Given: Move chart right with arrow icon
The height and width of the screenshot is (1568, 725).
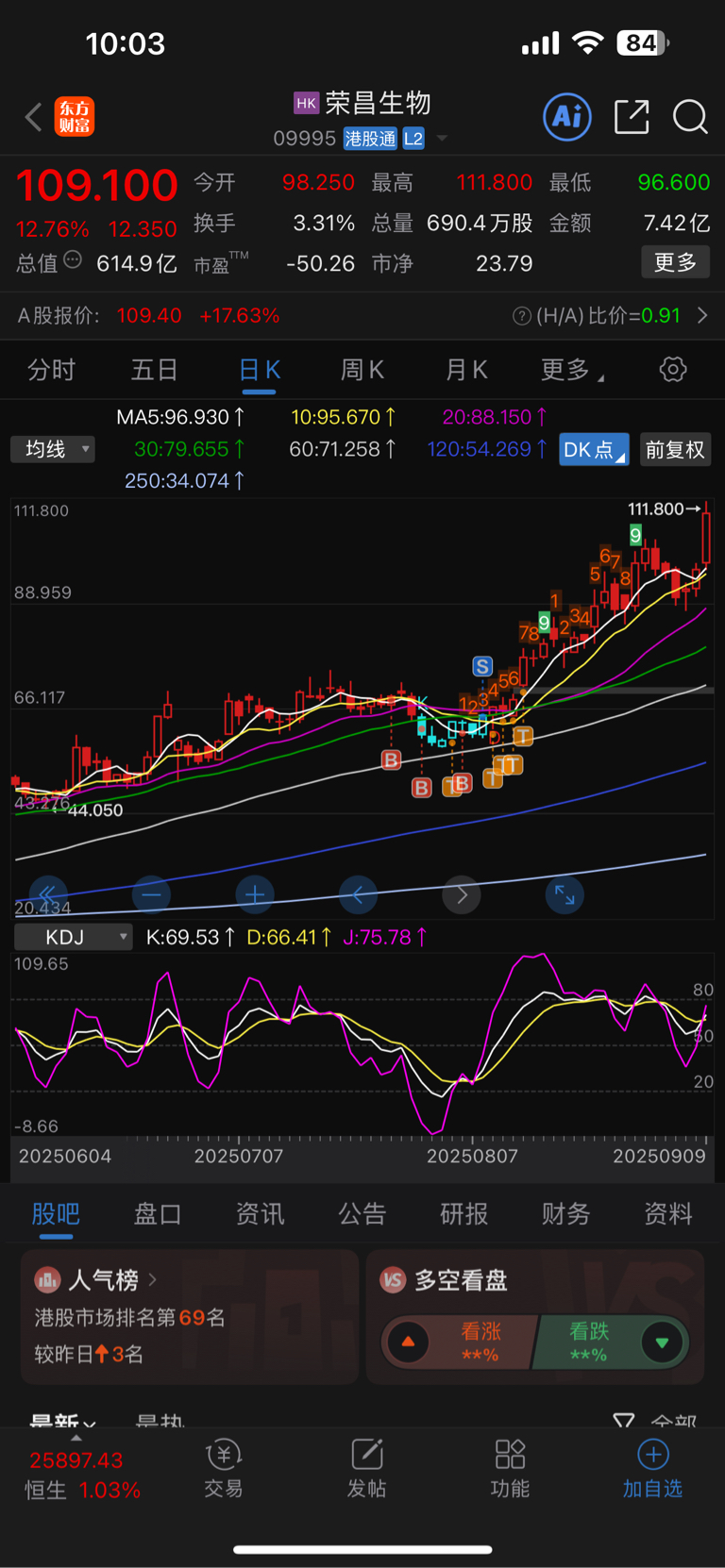Looking at the screenshot, I should tap(462, 894).
